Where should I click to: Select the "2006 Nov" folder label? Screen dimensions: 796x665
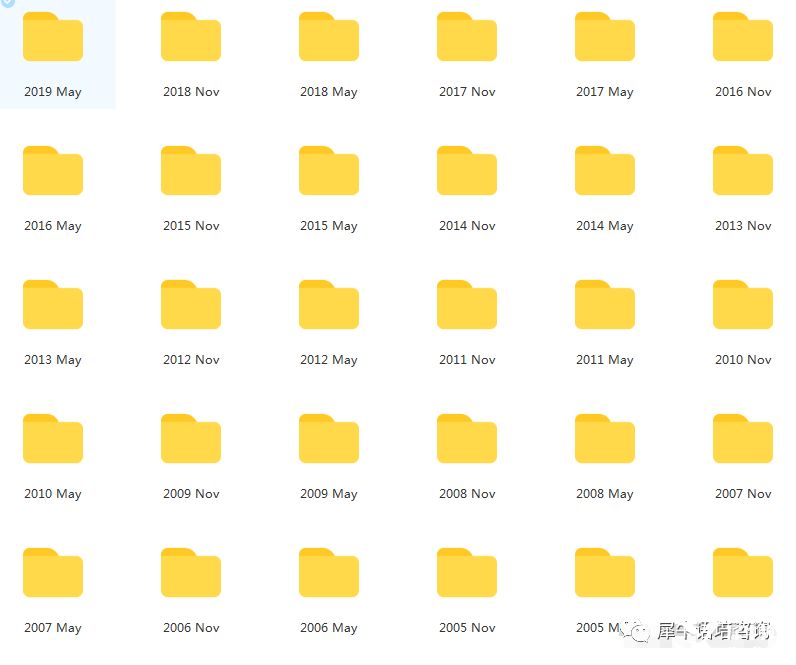191,628
